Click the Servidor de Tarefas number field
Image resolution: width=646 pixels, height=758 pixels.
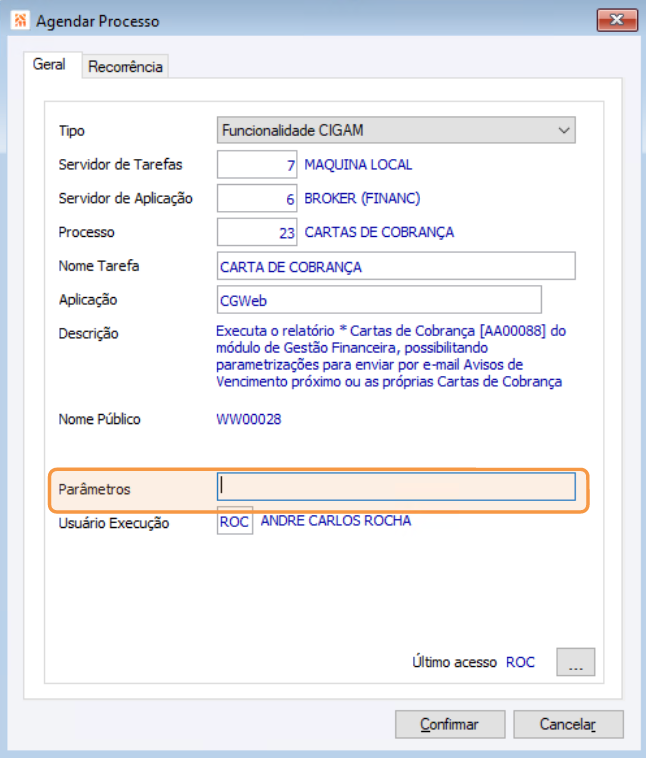pyautogui.click(x=257, y=164)
